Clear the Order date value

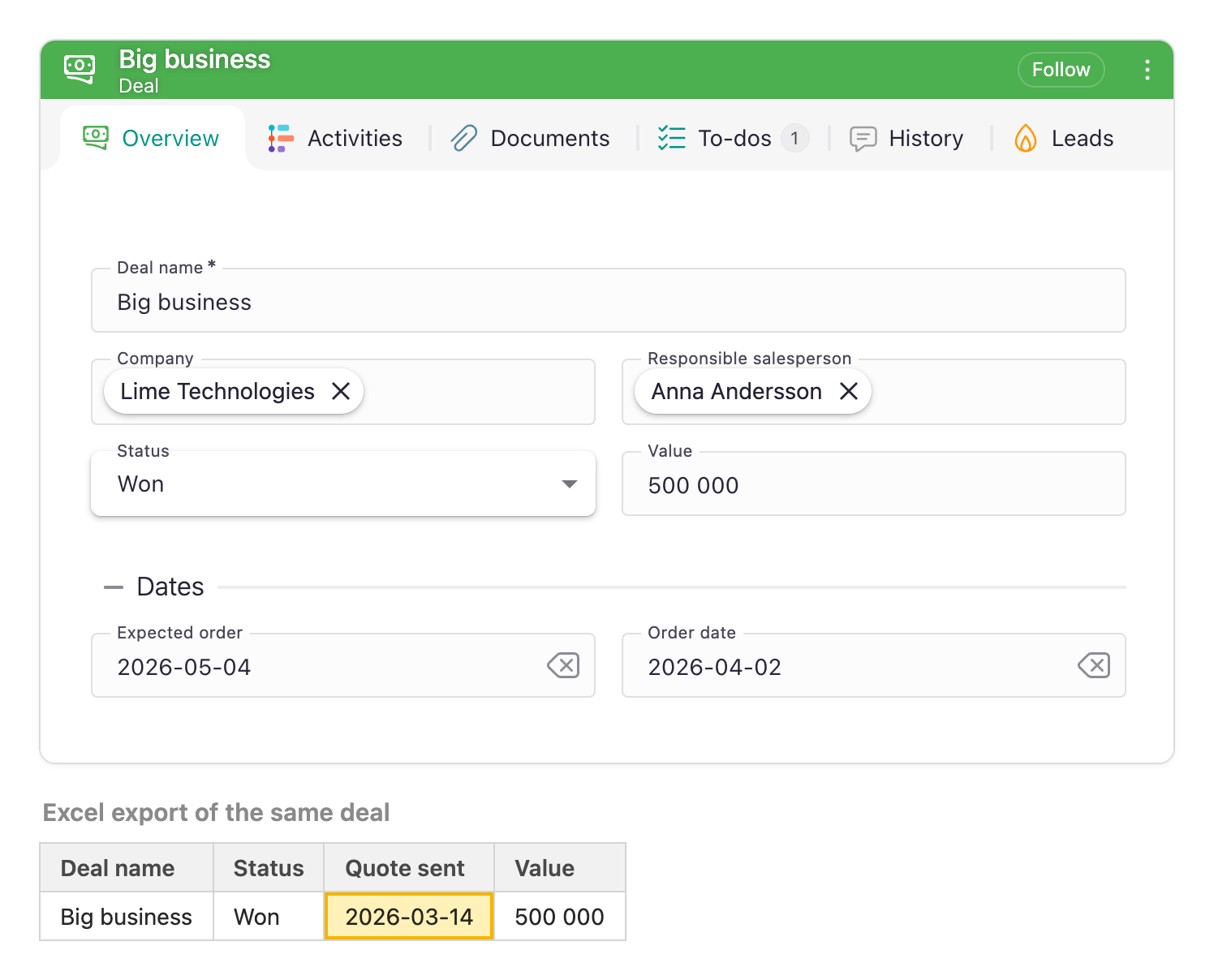point(1094,666)
